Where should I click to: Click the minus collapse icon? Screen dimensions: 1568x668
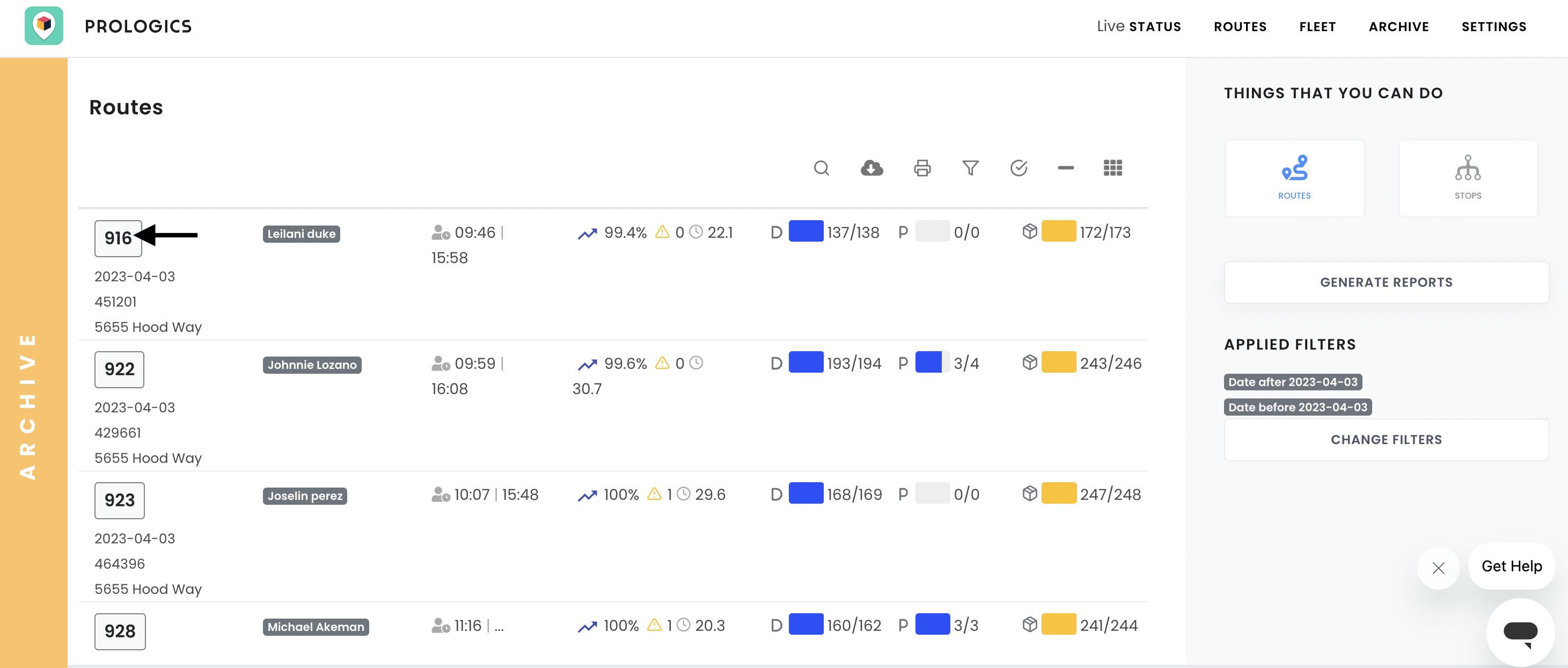(1065, 168)
